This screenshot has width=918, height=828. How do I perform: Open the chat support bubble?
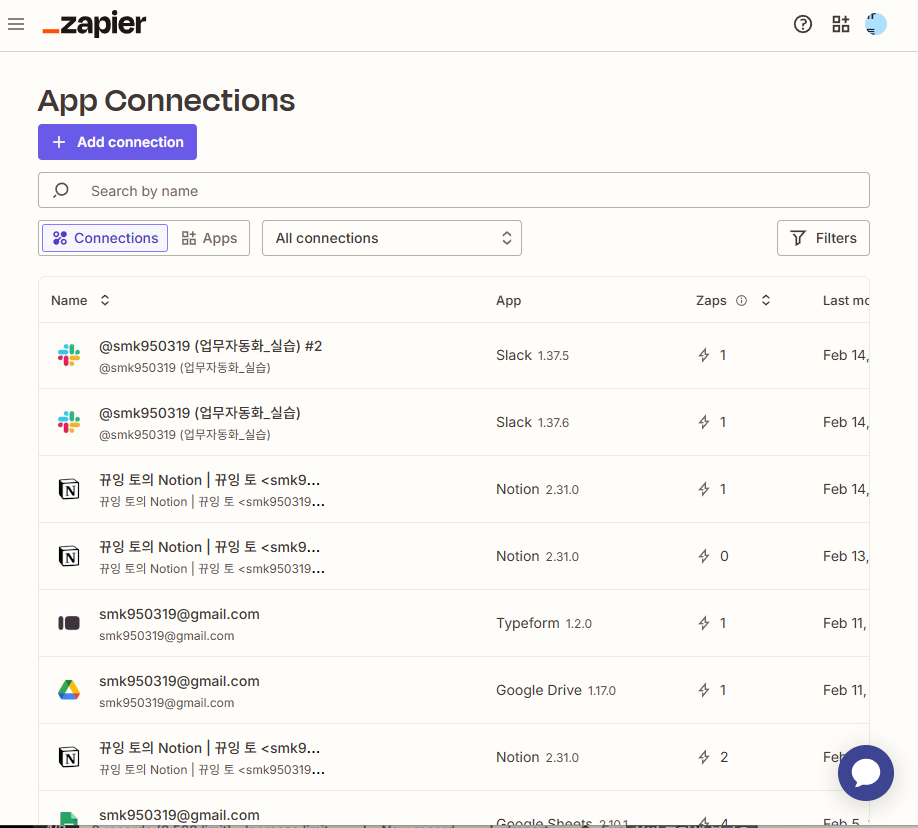(865, 773)
